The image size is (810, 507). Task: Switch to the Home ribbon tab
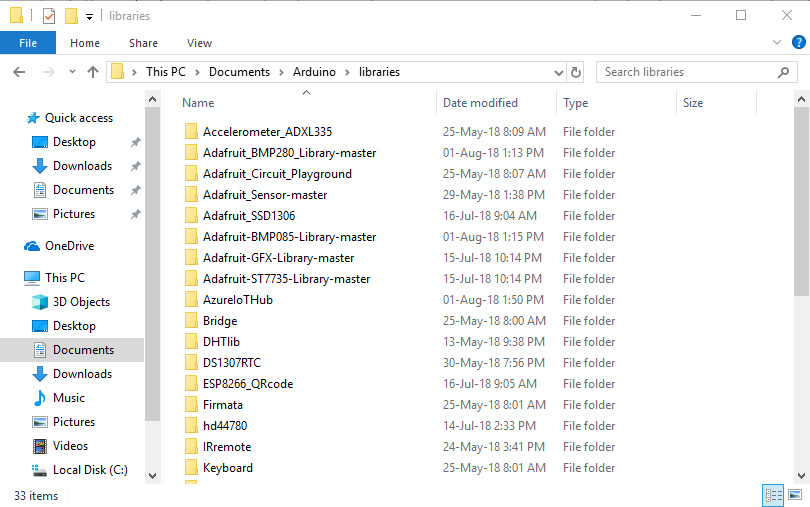click(x=85, y=43)
